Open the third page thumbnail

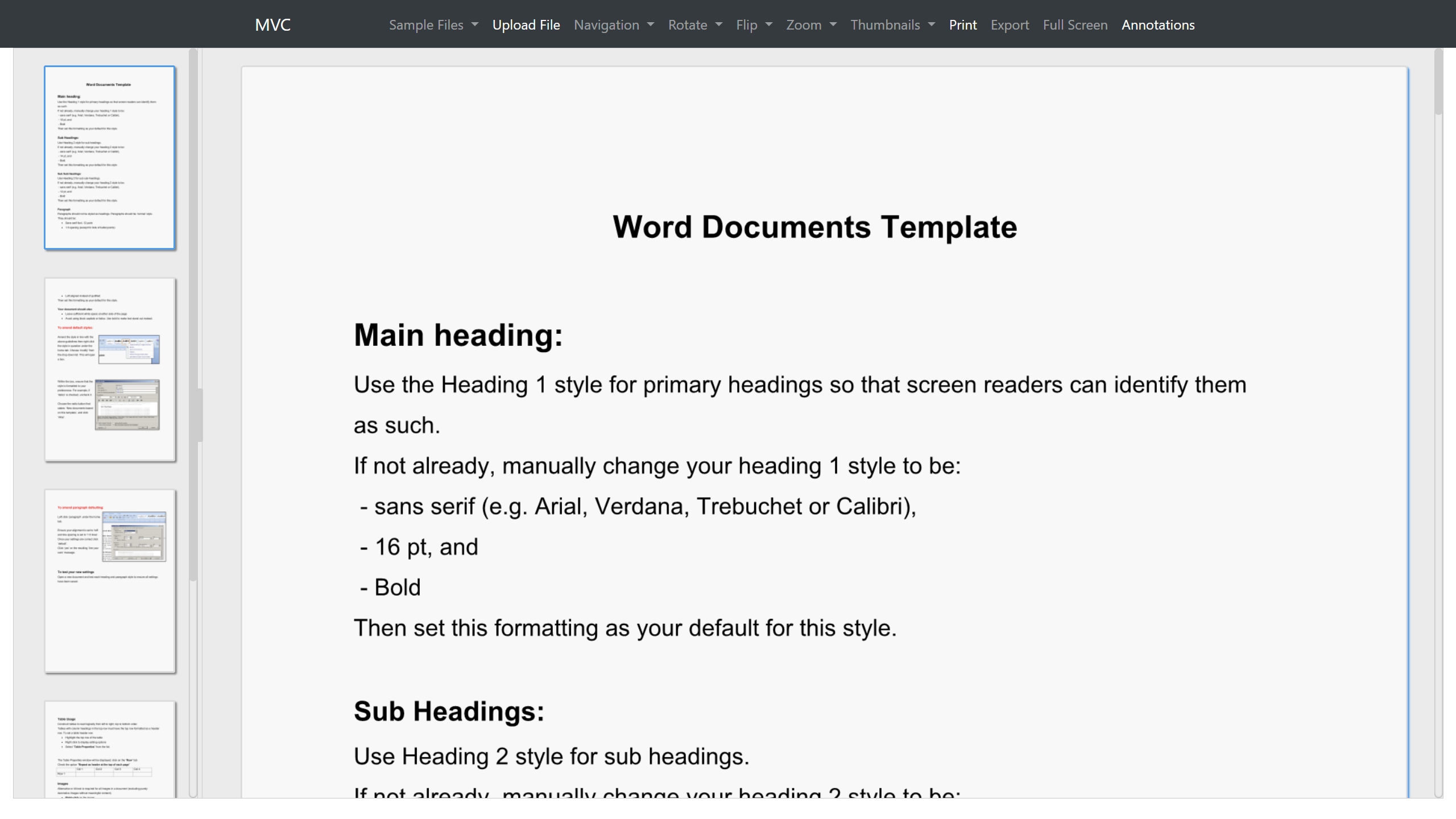[x=110, y=581]
